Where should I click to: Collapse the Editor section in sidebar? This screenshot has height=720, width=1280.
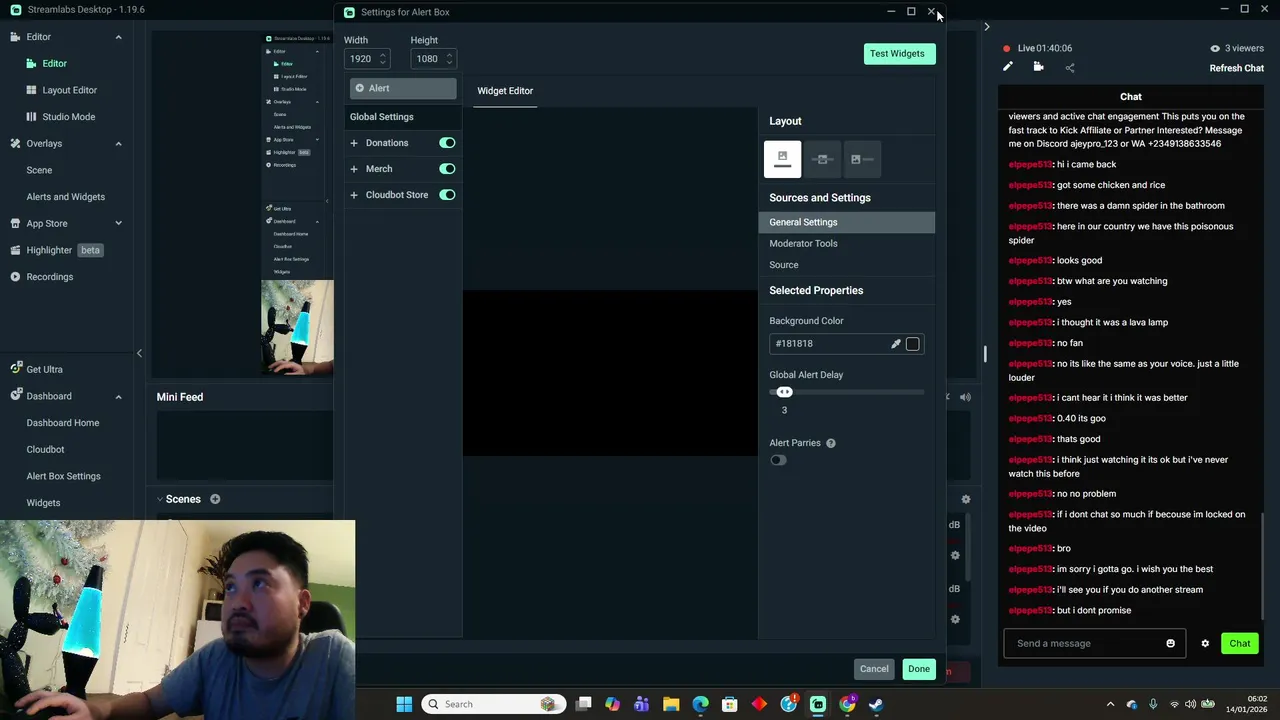[118, 37]
